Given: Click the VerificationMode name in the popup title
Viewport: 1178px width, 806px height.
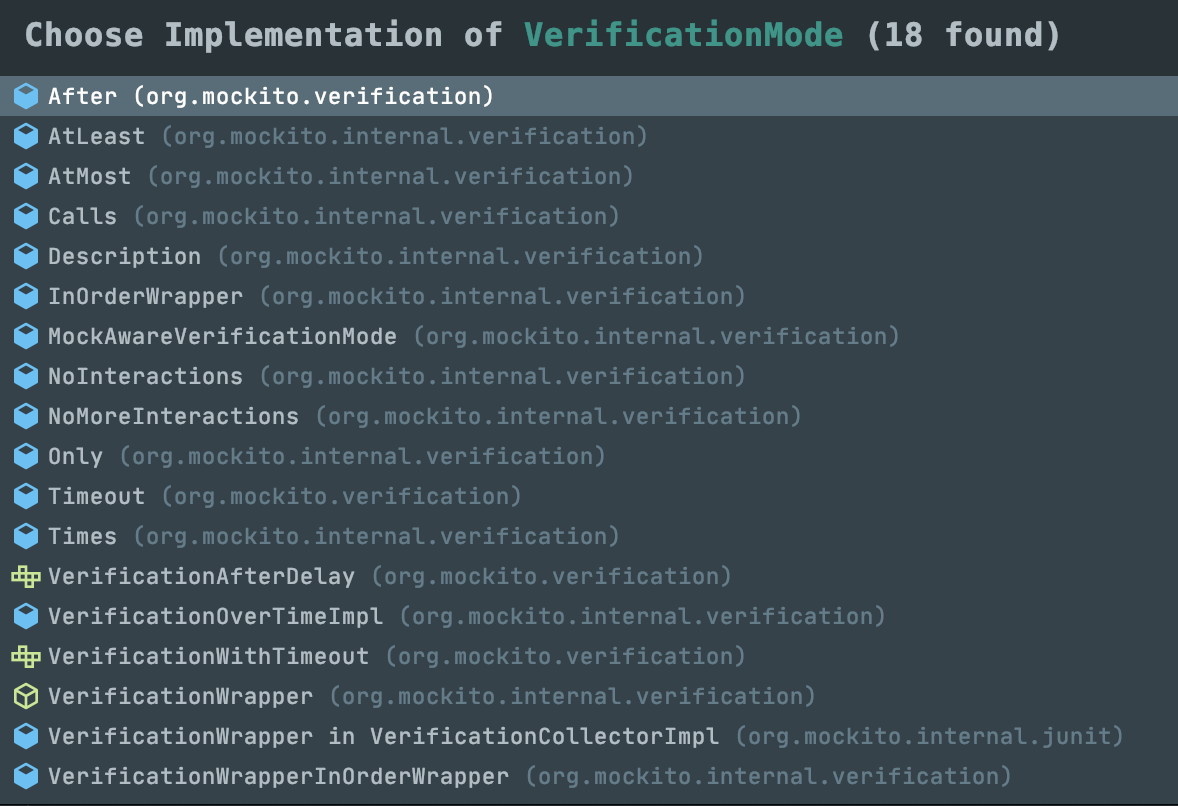Looking at the screenshot, I should pos(683,35).
